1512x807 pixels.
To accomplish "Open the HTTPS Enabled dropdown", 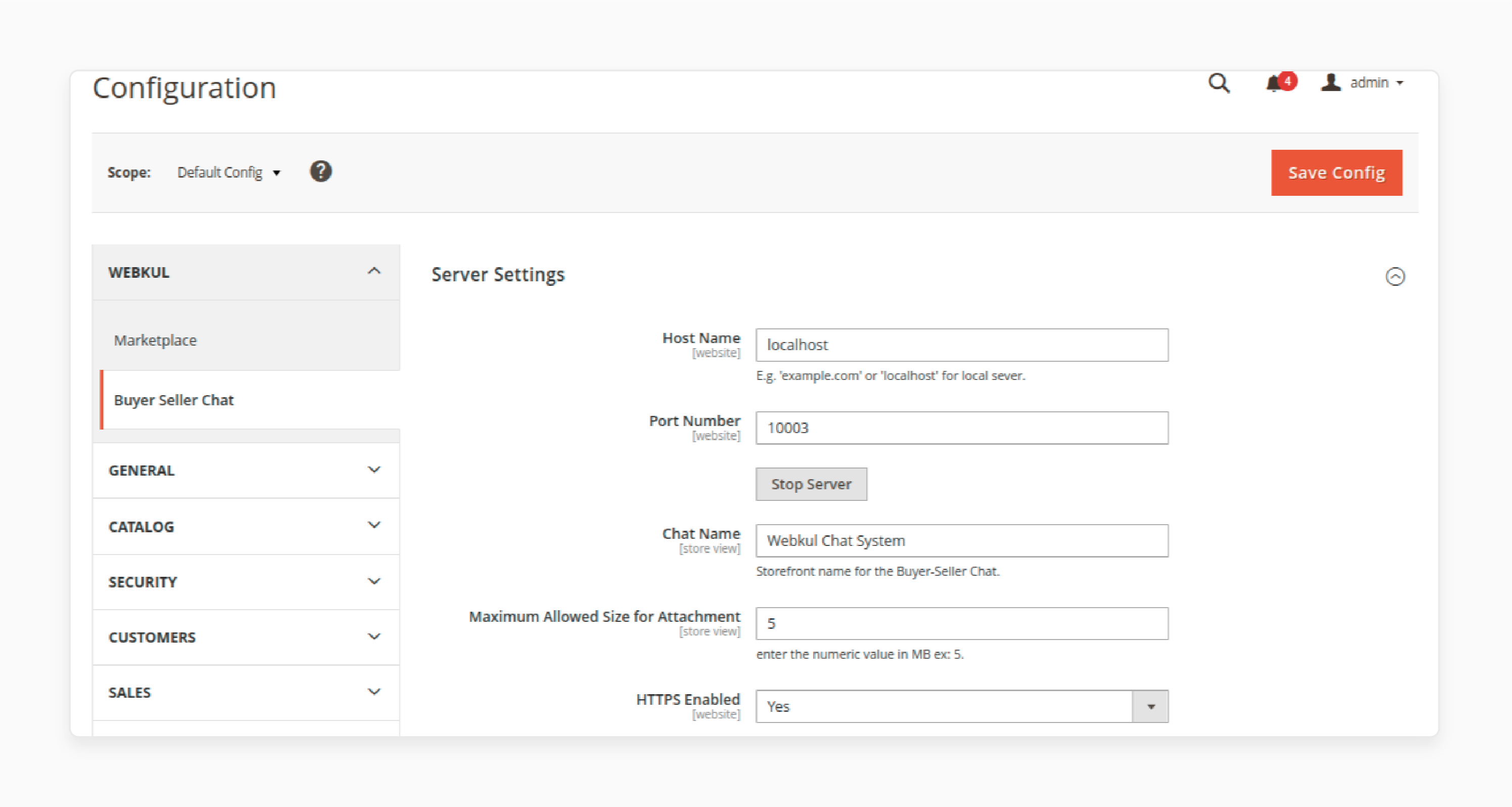I will pos(962,706).
